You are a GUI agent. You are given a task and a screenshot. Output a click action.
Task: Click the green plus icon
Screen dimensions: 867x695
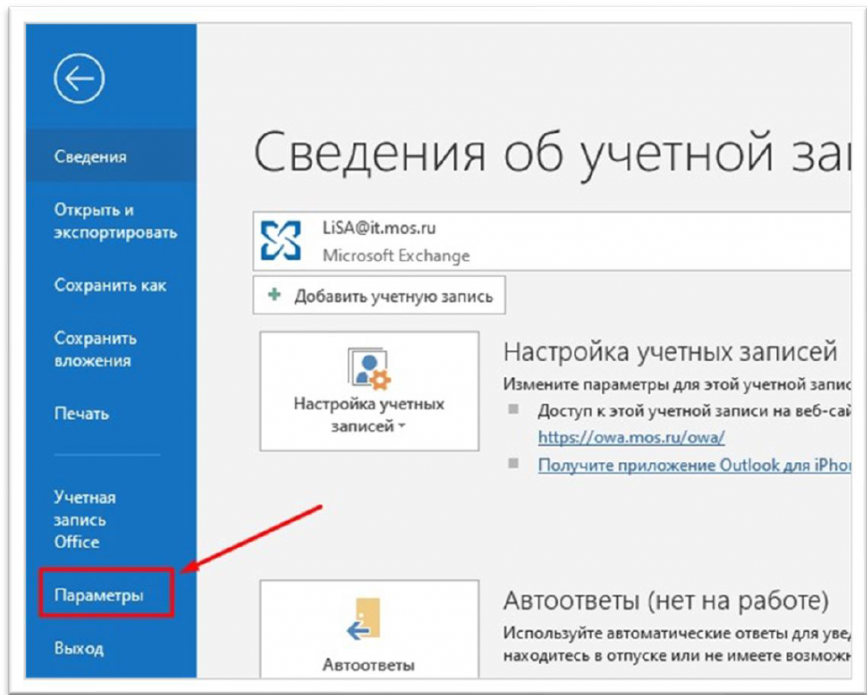(x=274, y=297)
